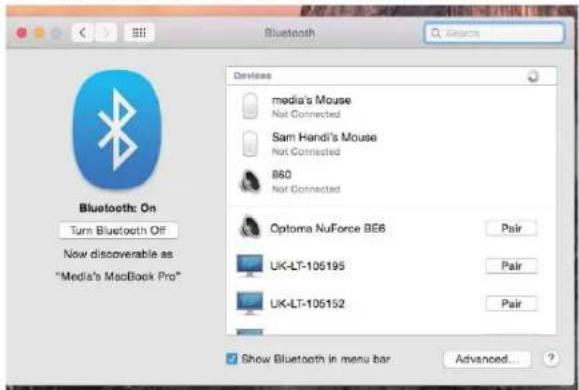Pair with UK-LT-105152
This screenshot has height=390, width=579.
511,304
